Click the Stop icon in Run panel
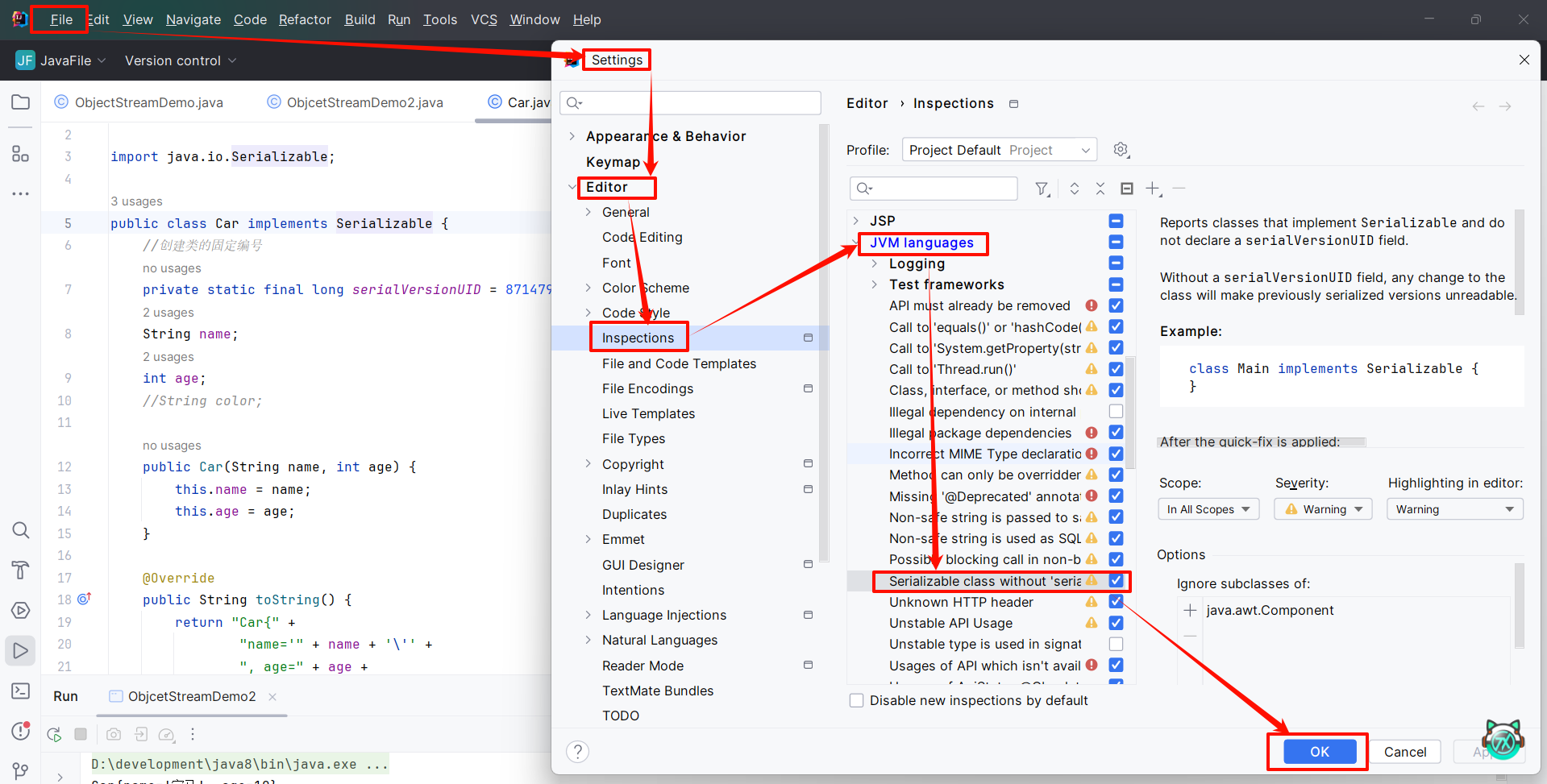This screenshot has height=784, width=1547. pos(81,734)
